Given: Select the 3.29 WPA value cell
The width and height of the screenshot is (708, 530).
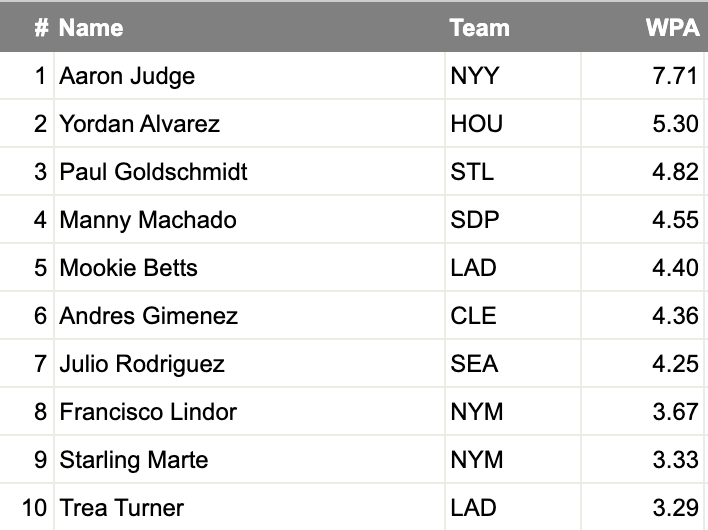Looking at the screenshot, I should [675, 508].
